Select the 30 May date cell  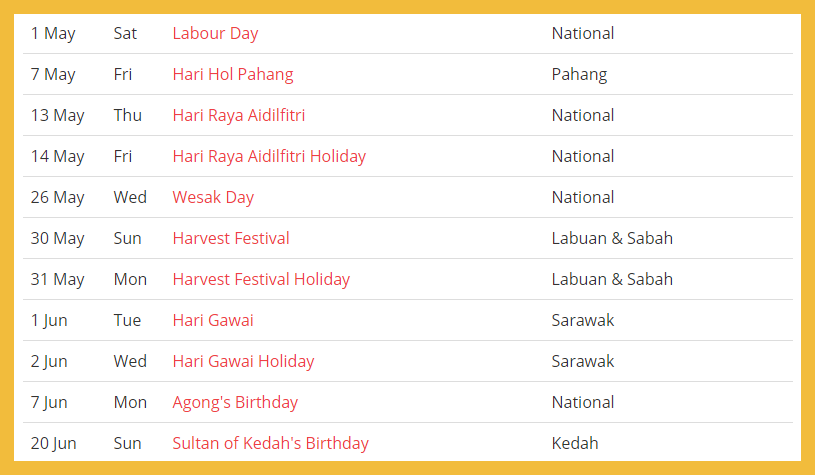pyautogui.click(x=57, y=238)
